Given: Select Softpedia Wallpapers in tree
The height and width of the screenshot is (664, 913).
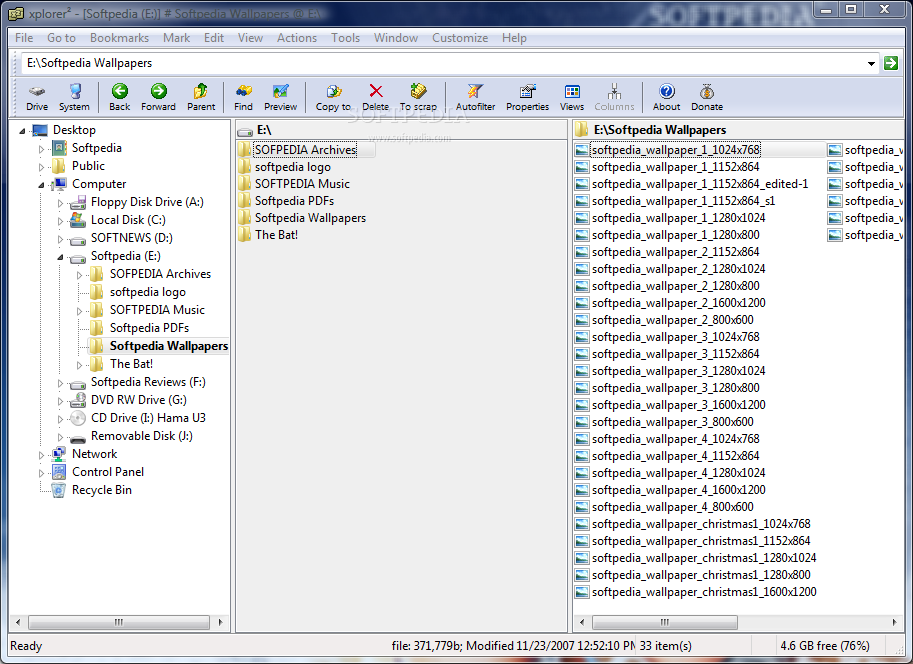Looking at the screenshot, I should [x=168, y=346].
